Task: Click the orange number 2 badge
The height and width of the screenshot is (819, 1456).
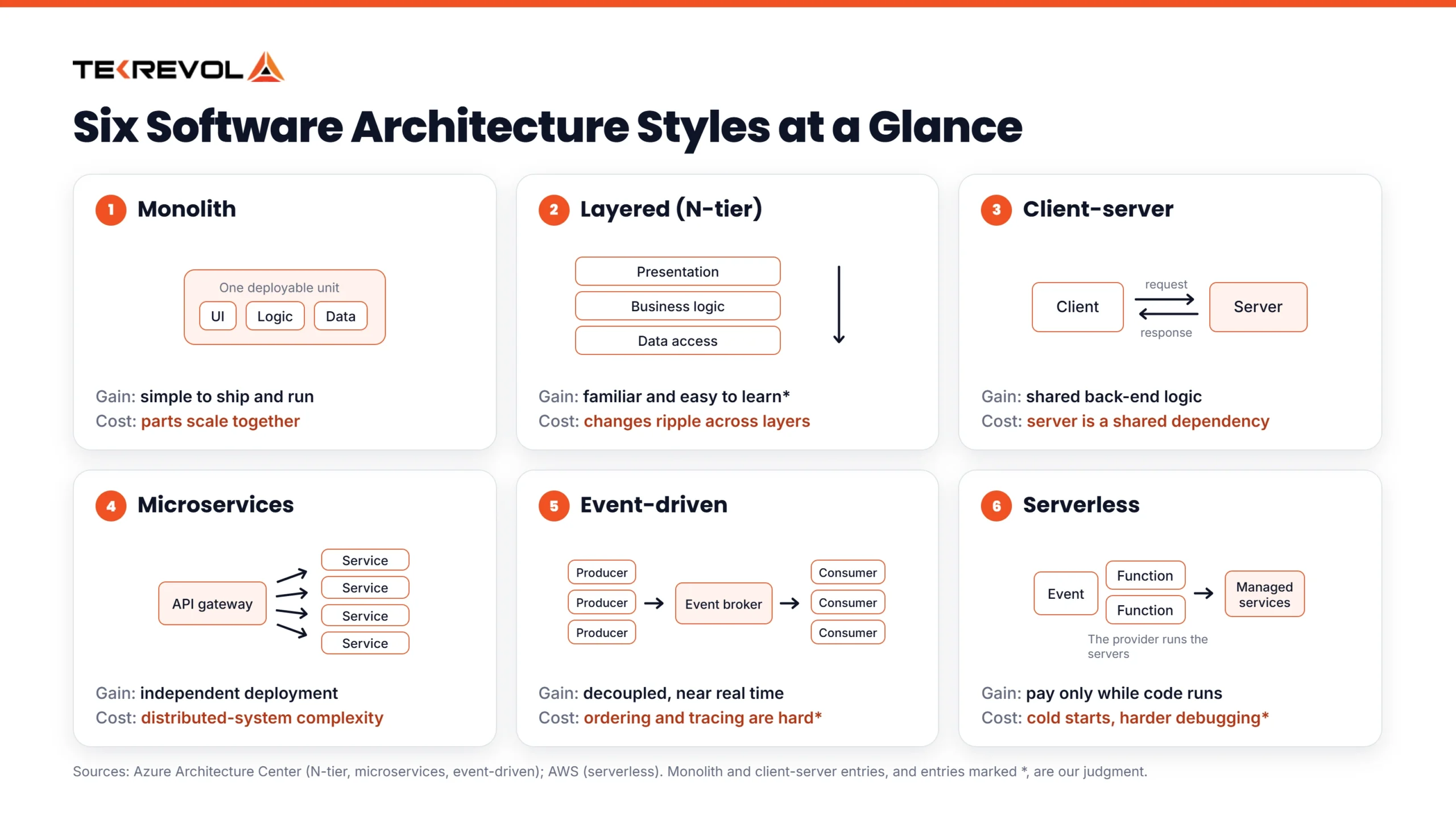Action: (553, 210)
